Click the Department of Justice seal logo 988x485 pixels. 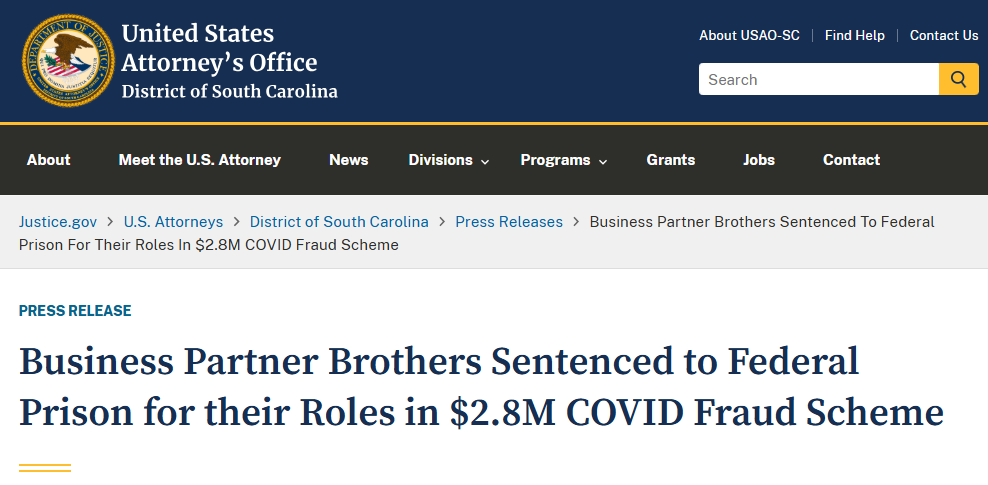click(x=69, y=60)
